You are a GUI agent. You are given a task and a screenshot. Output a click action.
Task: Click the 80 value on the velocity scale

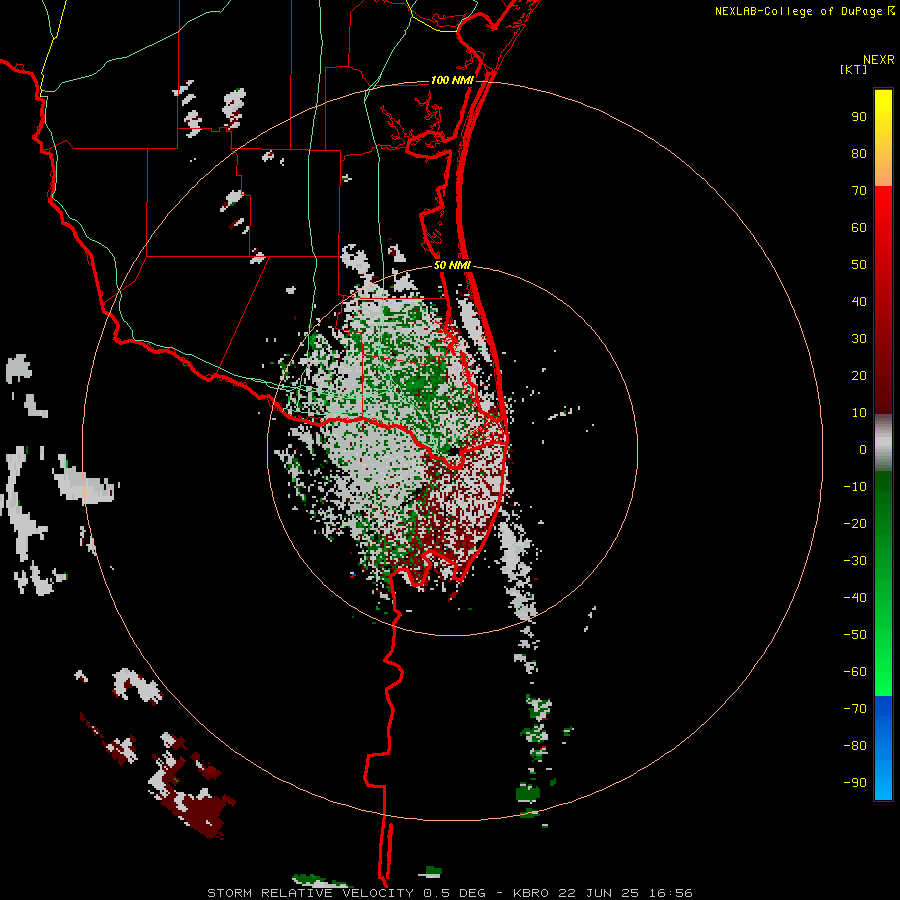(859, 154)
